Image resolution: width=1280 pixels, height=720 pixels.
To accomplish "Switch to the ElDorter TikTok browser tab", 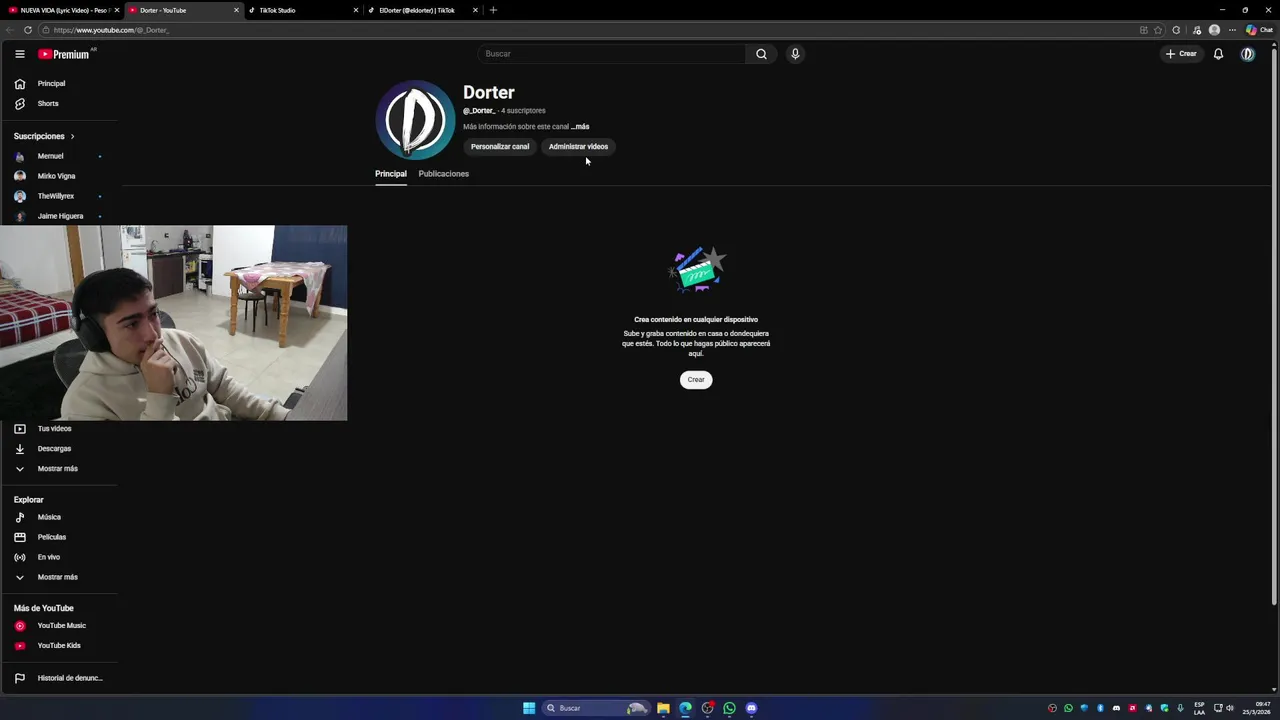I will (421, 10).
